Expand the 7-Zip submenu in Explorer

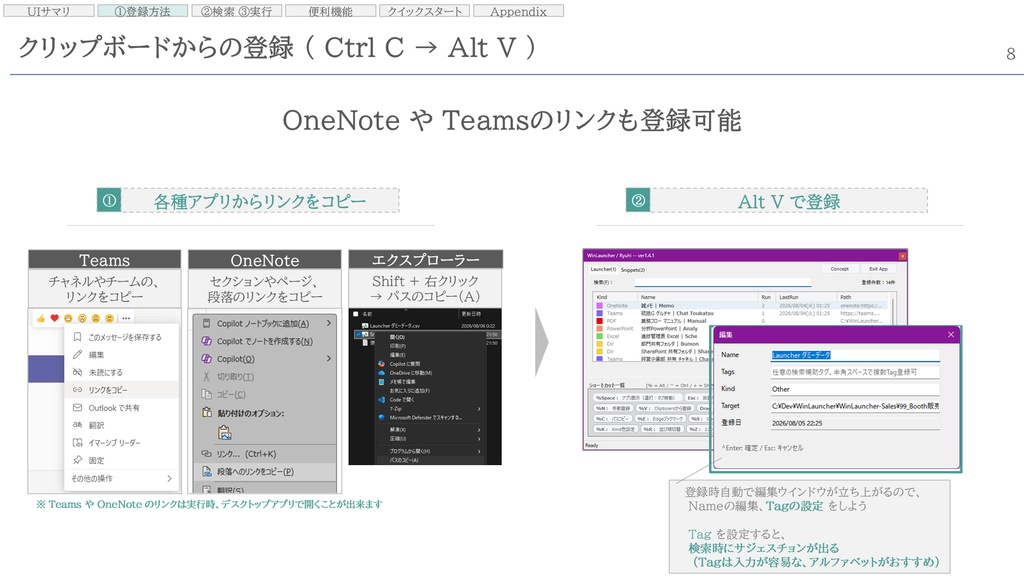coord(479,409)
